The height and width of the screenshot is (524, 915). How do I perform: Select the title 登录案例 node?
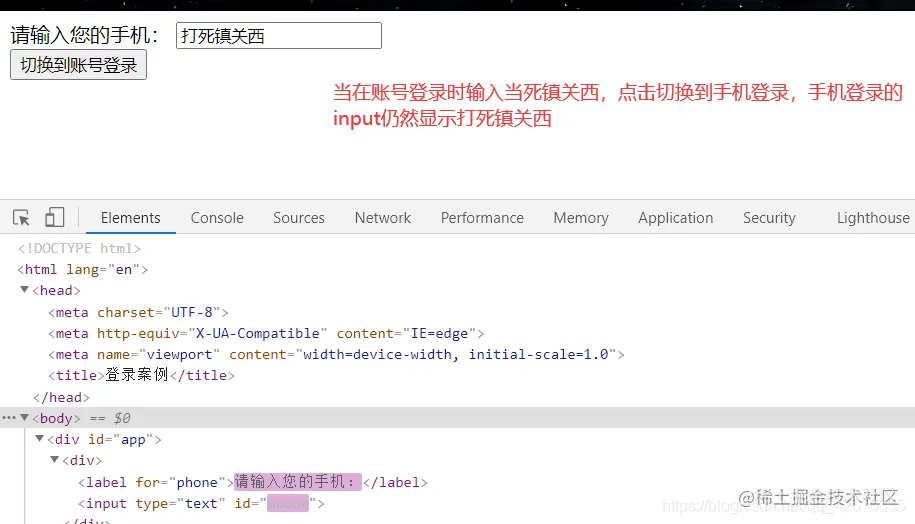pyautogui.click(x=141, y=375)
